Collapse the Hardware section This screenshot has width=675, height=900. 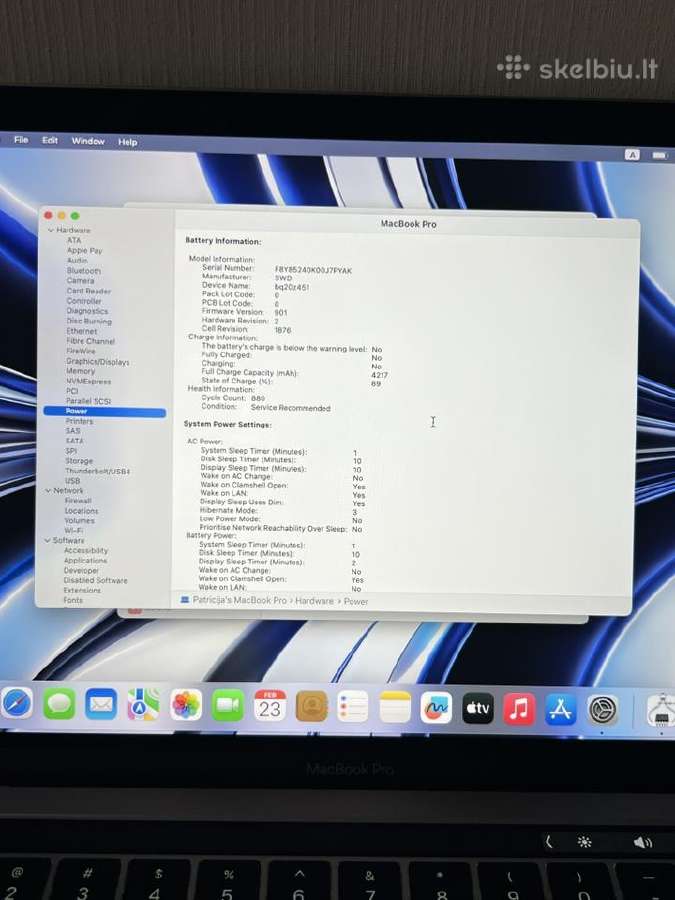[51, 230]
